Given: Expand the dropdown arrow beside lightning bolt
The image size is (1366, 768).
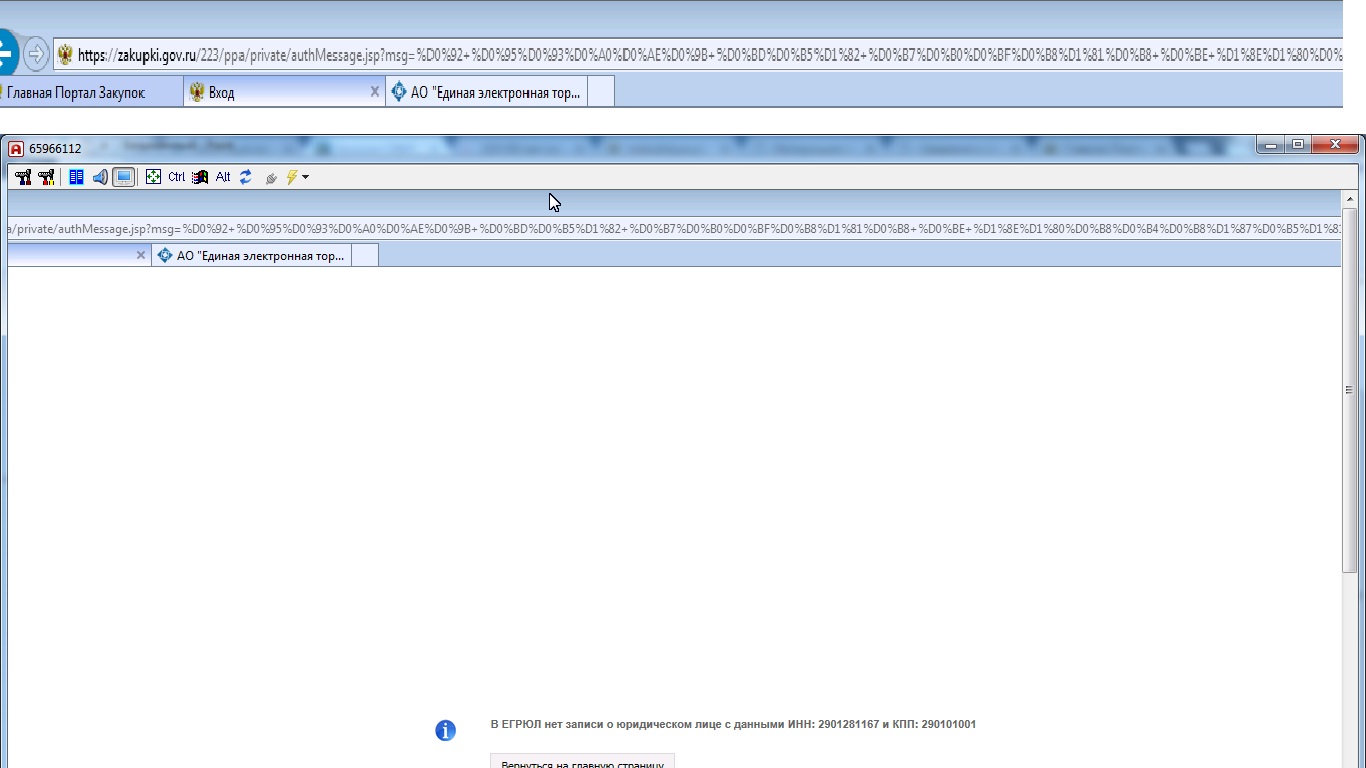Looking at the screenshot, I should coord(306,178).
